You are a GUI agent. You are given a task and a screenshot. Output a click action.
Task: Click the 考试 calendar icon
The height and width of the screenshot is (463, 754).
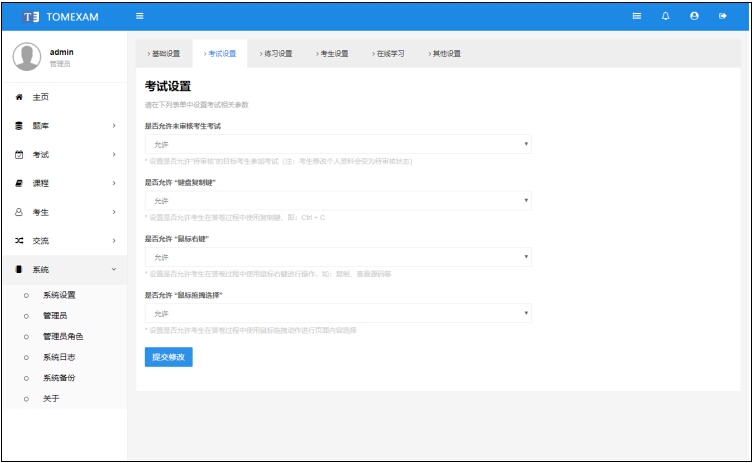pos(19,154)
